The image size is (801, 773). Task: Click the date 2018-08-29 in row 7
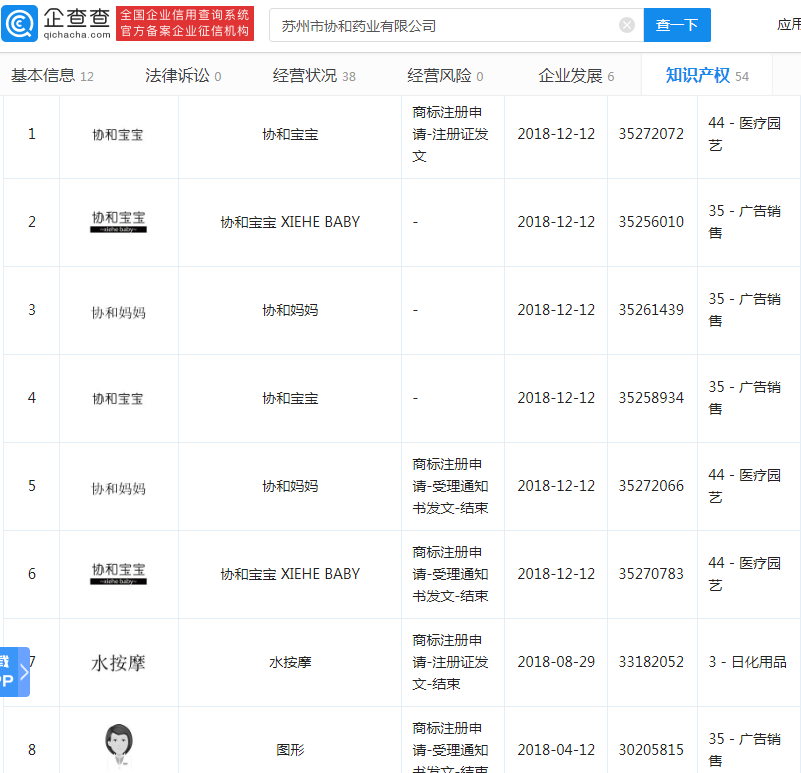click(x=556, y=662)
